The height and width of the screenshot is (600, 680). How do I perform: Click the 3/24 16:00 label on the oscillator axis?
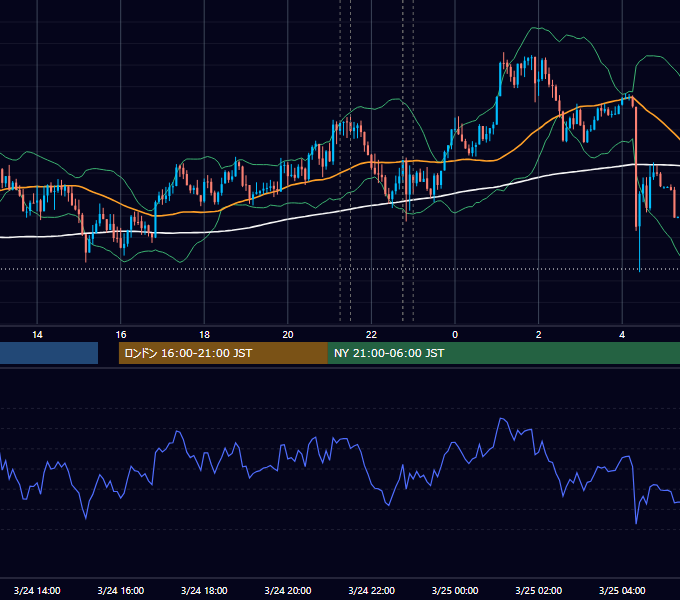(x=121, y=590)
